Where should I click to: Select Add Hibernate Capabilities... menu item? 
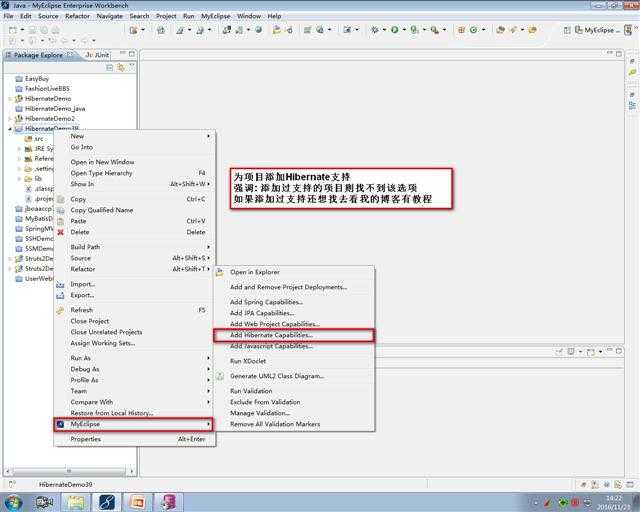294,335
